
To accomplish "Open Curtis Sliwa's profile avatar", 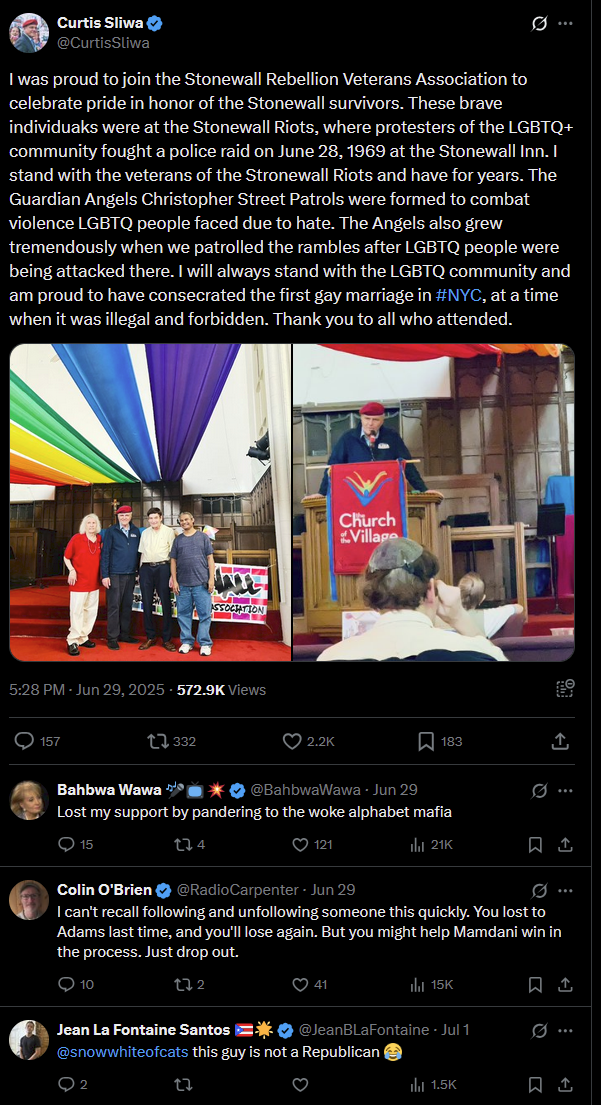I will [x=29, y=32].
